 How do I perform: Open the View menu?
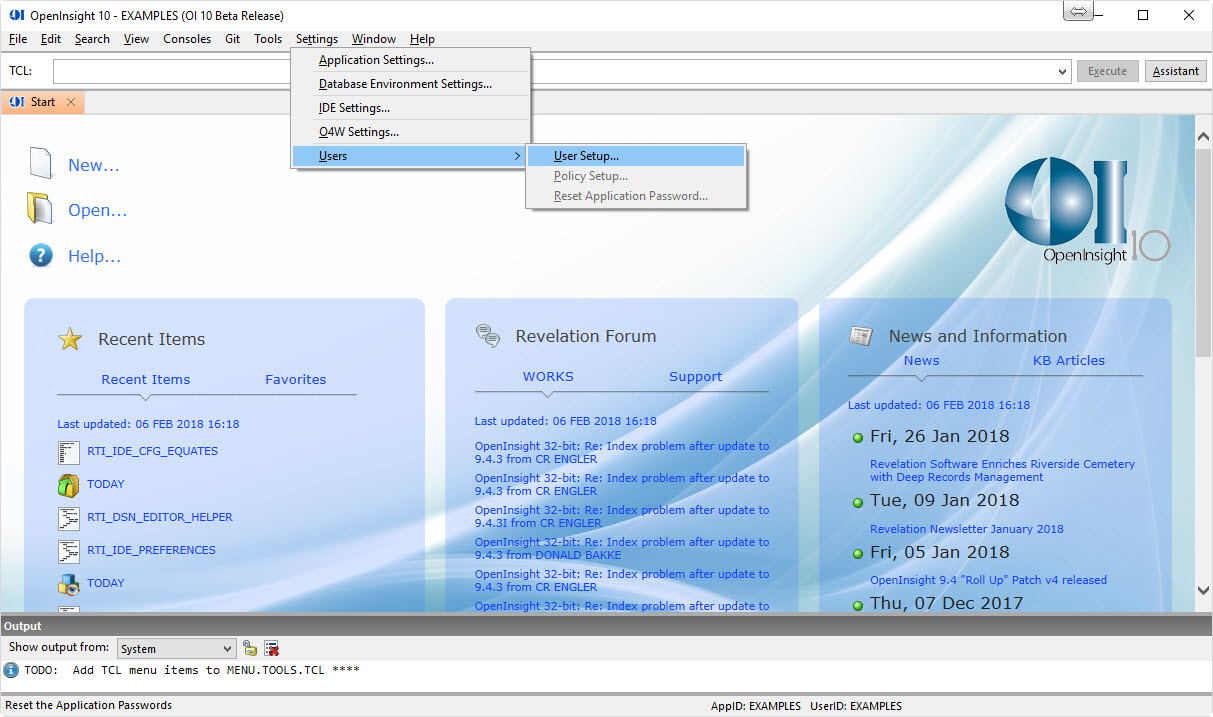[x=136, y=39]
